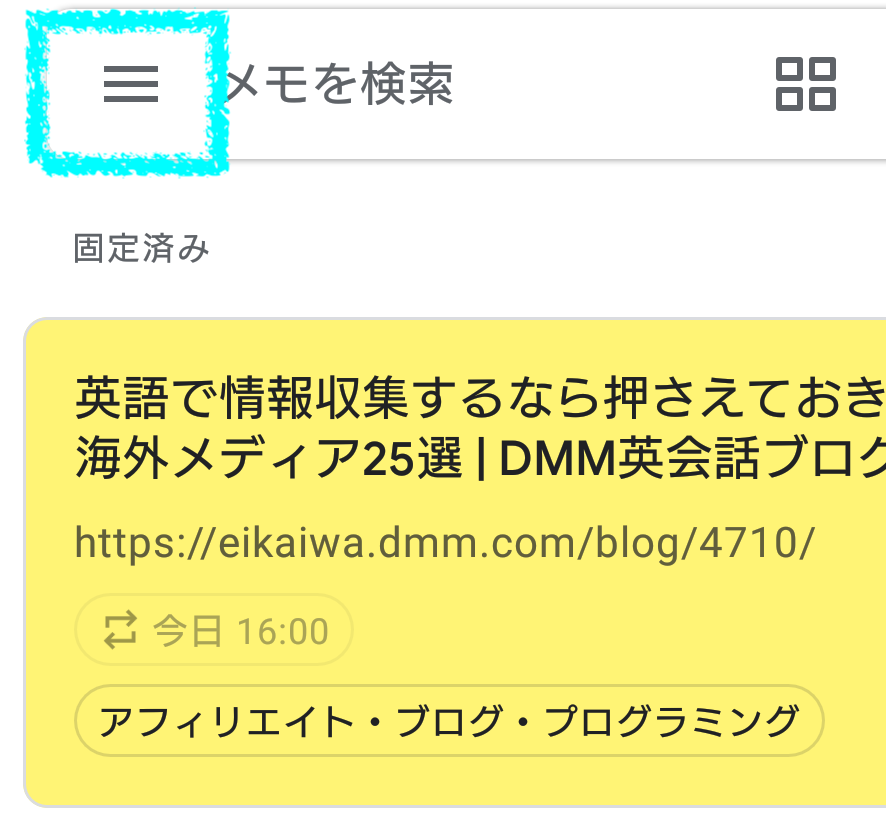Select the アフィリエイト・ブログ・プログラミング label chip

(x=449, y=721)
